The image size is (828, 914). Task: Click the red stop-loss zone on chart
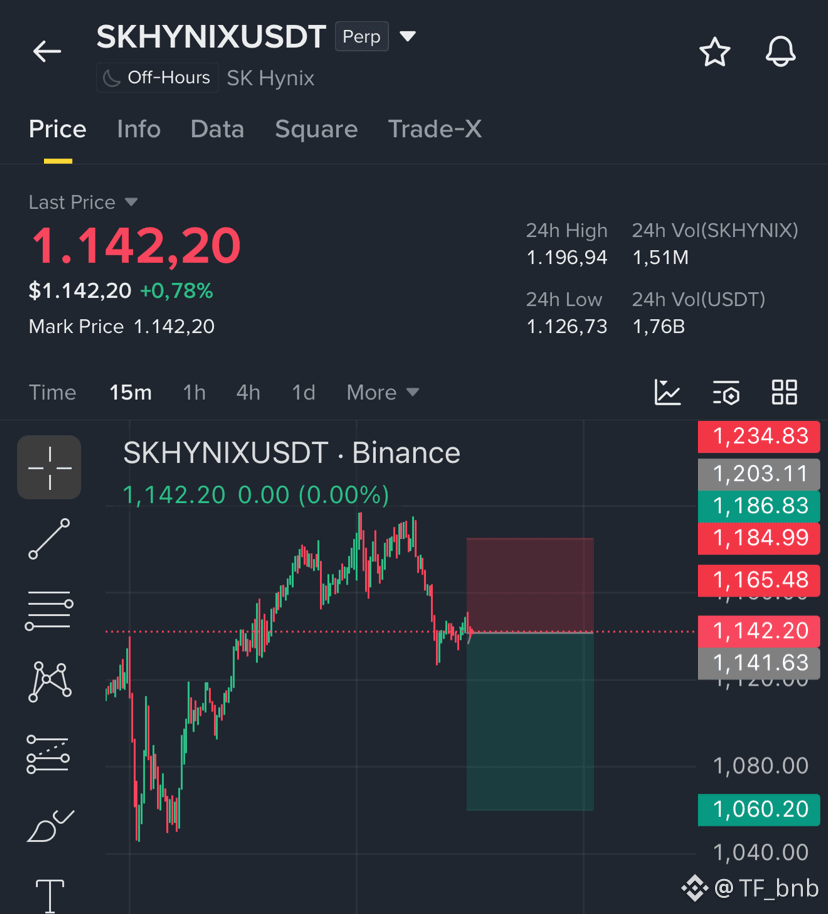click(530, 585)
